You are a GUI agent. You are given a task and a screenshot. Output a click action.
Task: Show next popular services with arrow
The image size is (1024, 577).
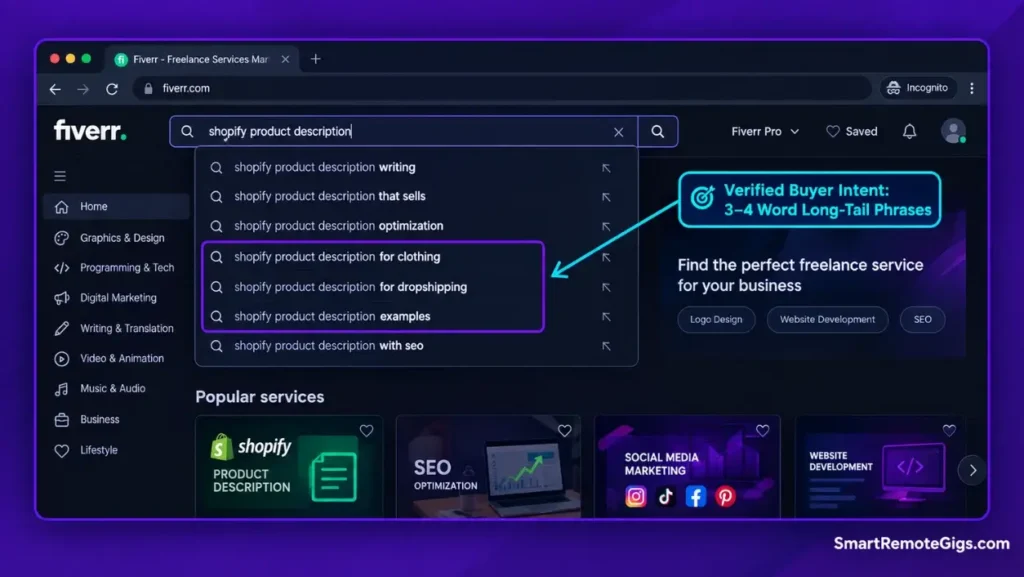[x=972, y=470]
